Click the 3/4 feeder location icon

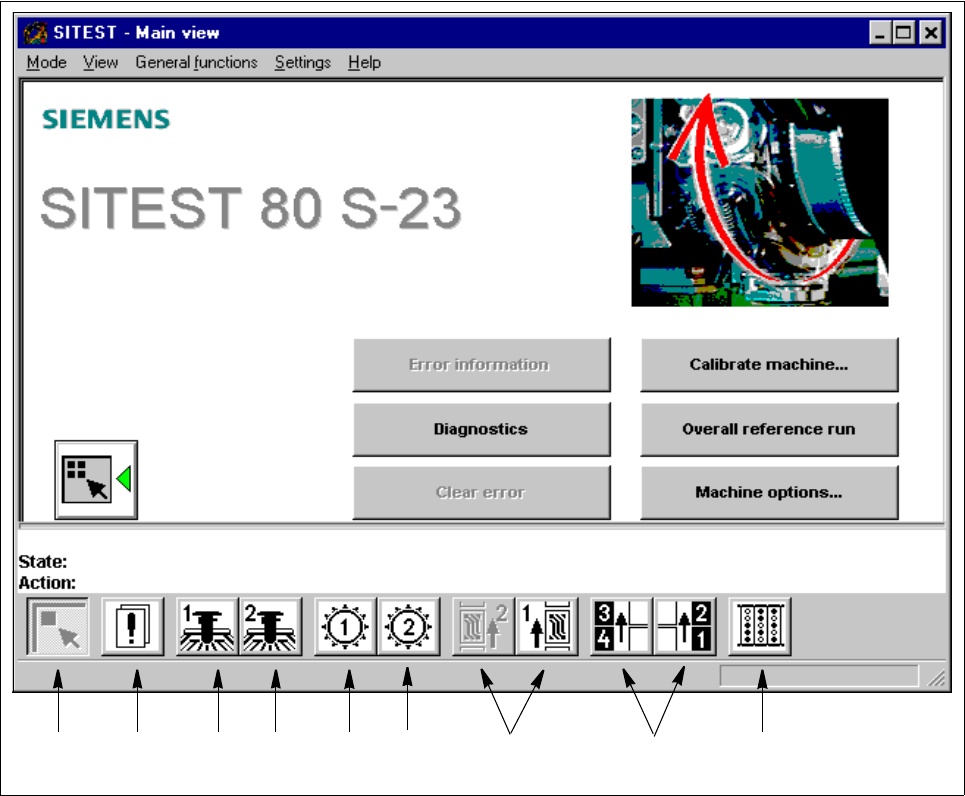[x=621, y=627]
